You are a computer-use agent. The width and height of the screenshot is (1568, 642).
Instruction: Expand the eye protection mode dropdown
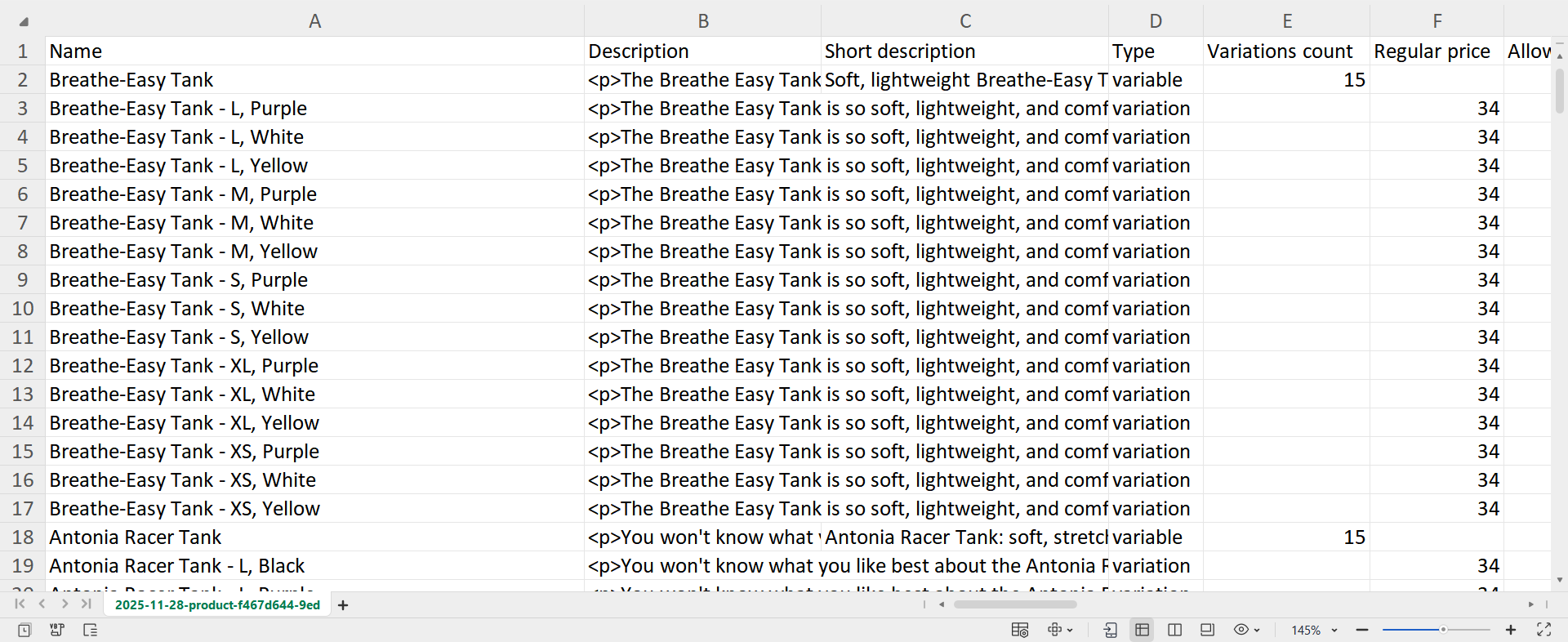pyautogui.click(x=1257, y=631)
